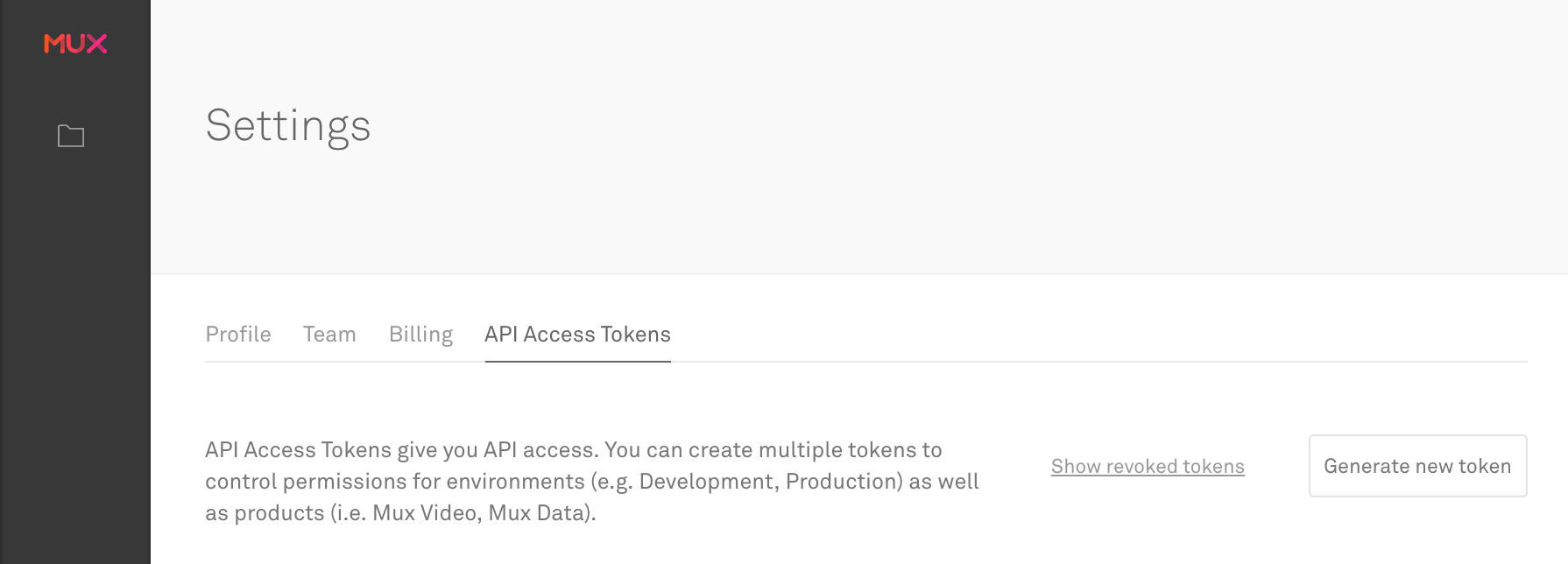This screenshot has height=564, width=1568.
Task: Edit your account under the Profile tab
Action: click(238, 335)
